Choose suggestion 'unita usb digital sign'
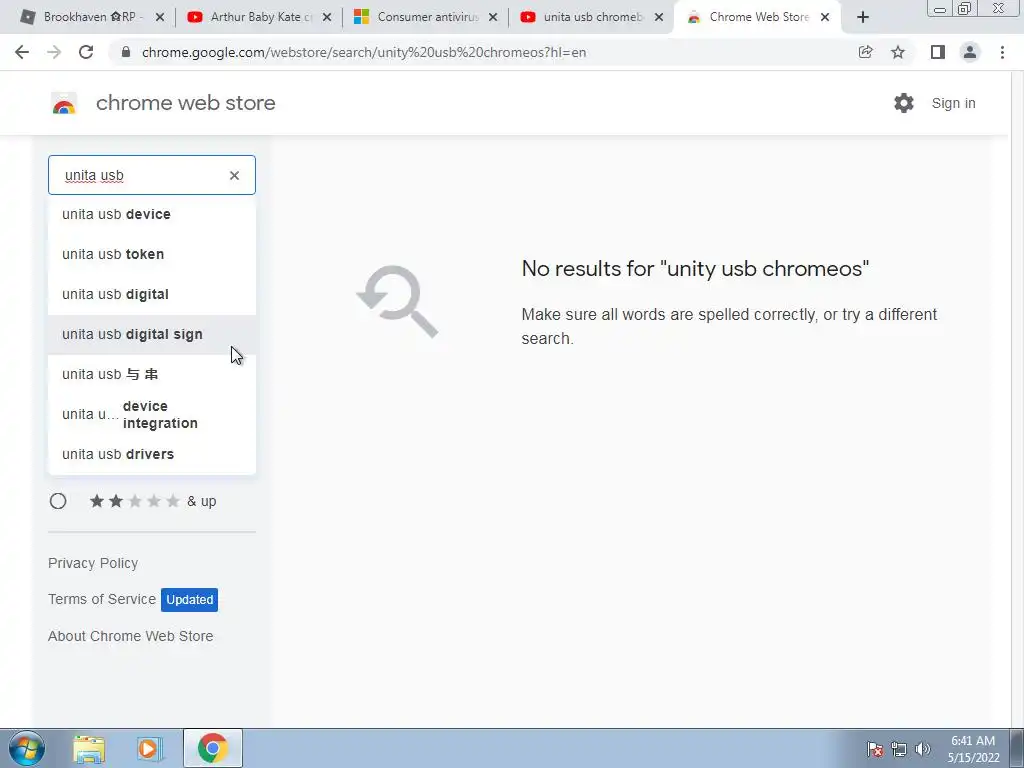Viewport: 1024px width, 768px height. point(152,334)
